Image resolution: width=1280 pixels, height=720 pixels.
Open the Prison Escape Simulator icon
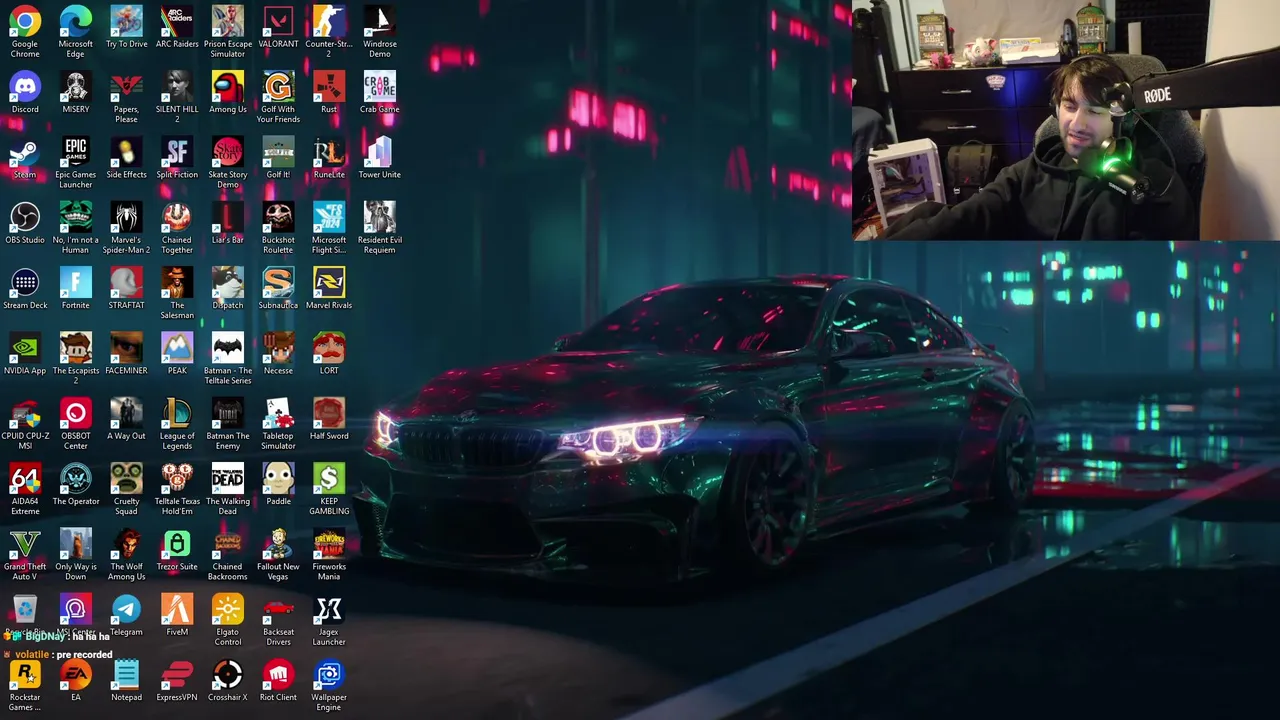pos(228,22)
